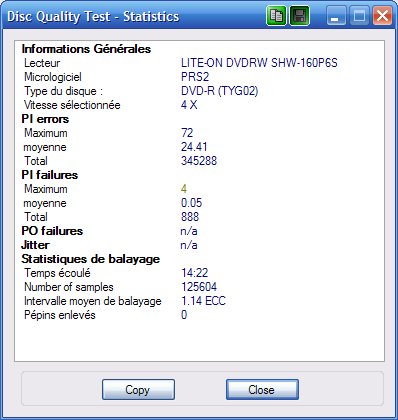
Task: Select PI errors average '24.41'
Action: (x=194, y=147)
